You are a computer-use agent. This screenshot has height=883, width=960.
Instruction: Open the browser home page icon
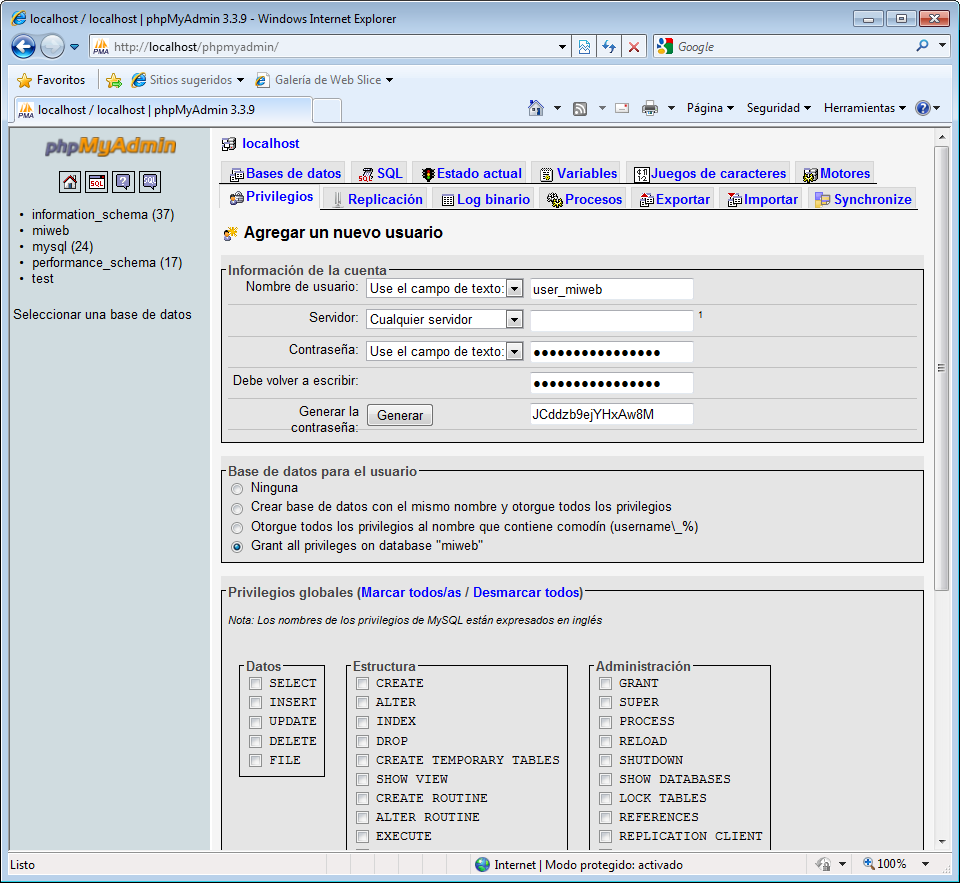(x=536, y=108)
